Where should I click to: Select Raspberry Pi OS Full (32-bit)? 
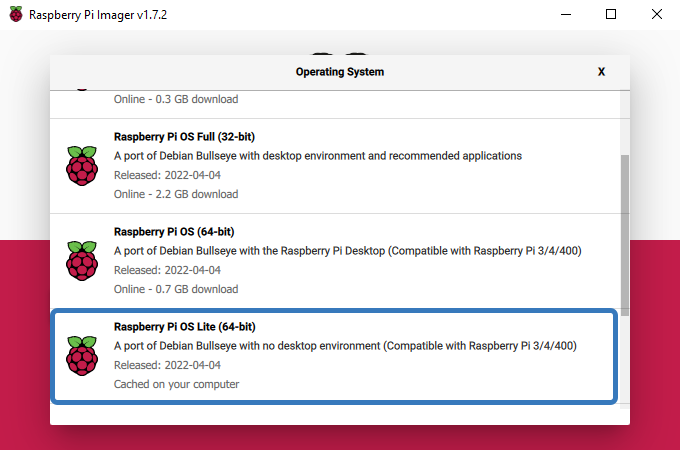coord(335,166)
